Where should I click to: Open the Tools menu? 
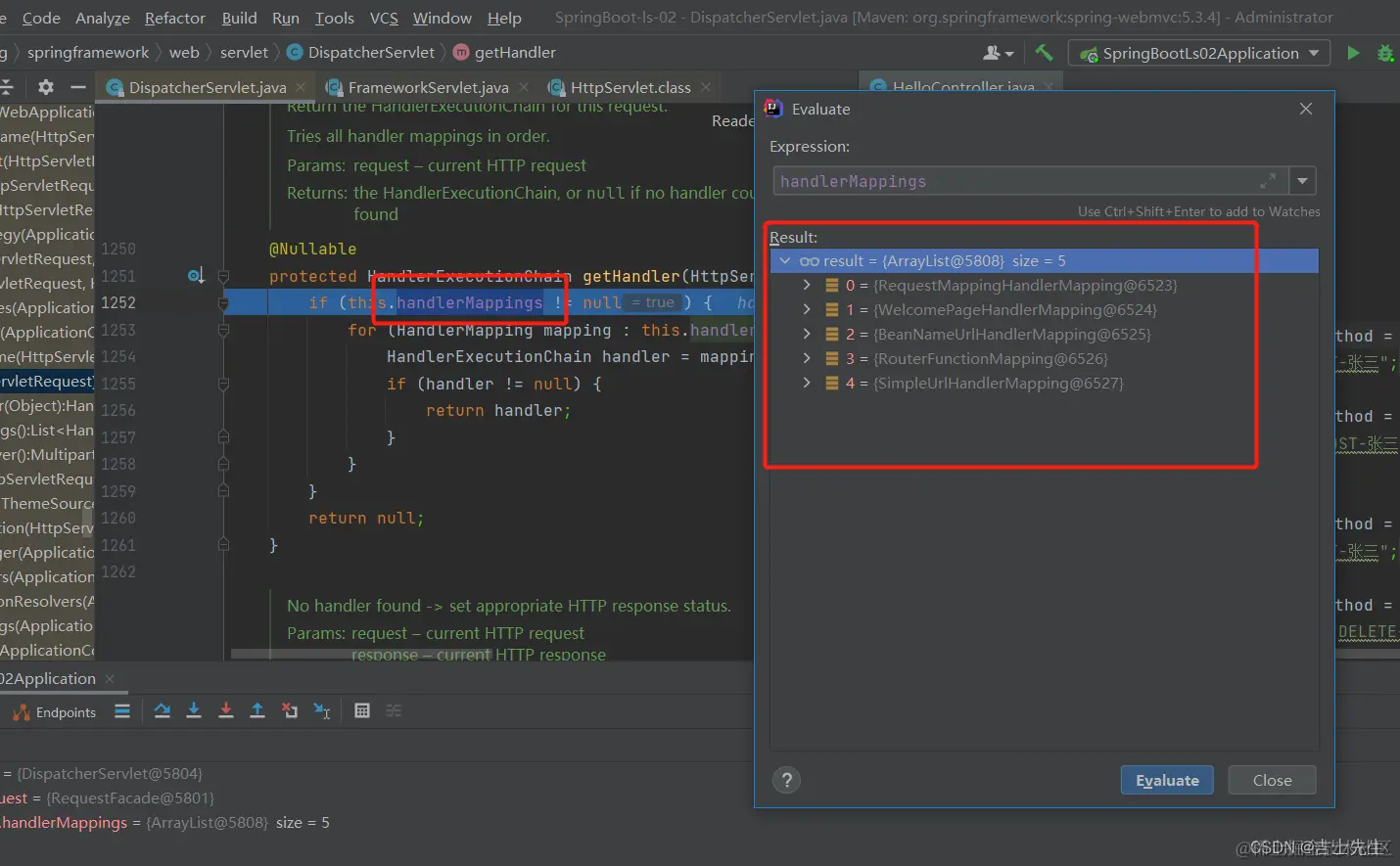point(335,18)
